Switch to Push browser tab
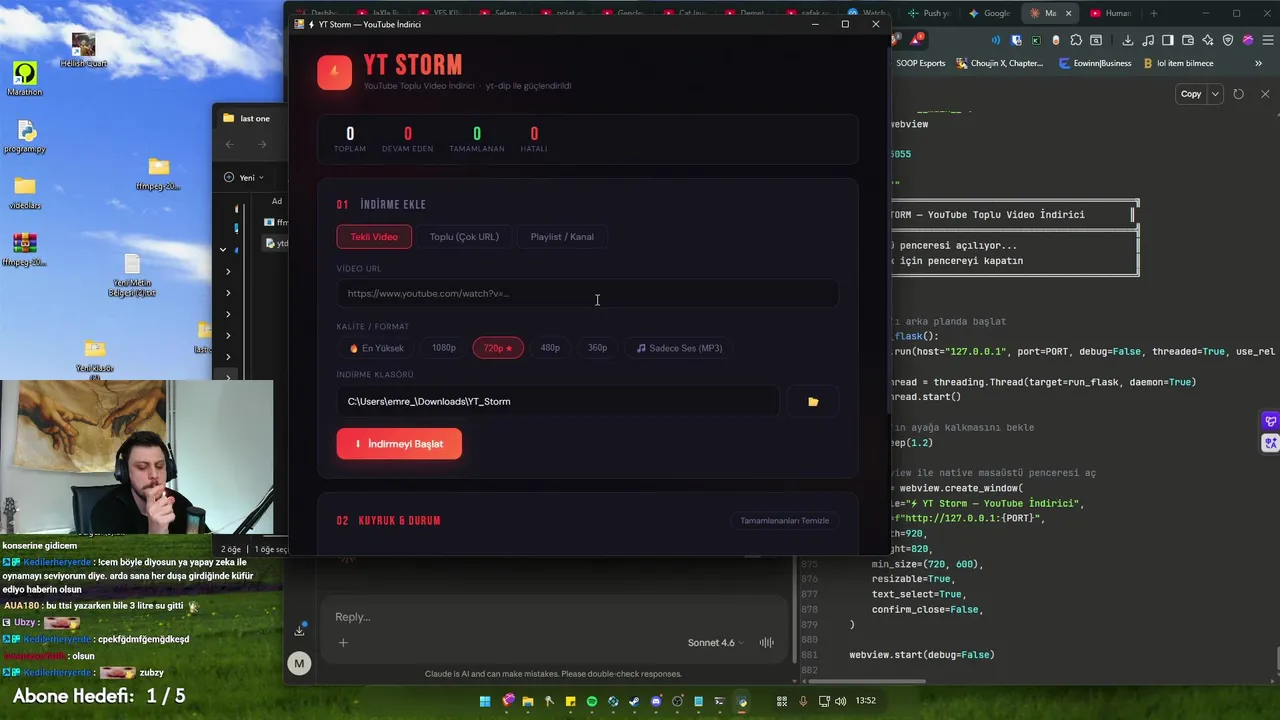Viewport: 1280px width, 720px height. [x=929, y=13]
